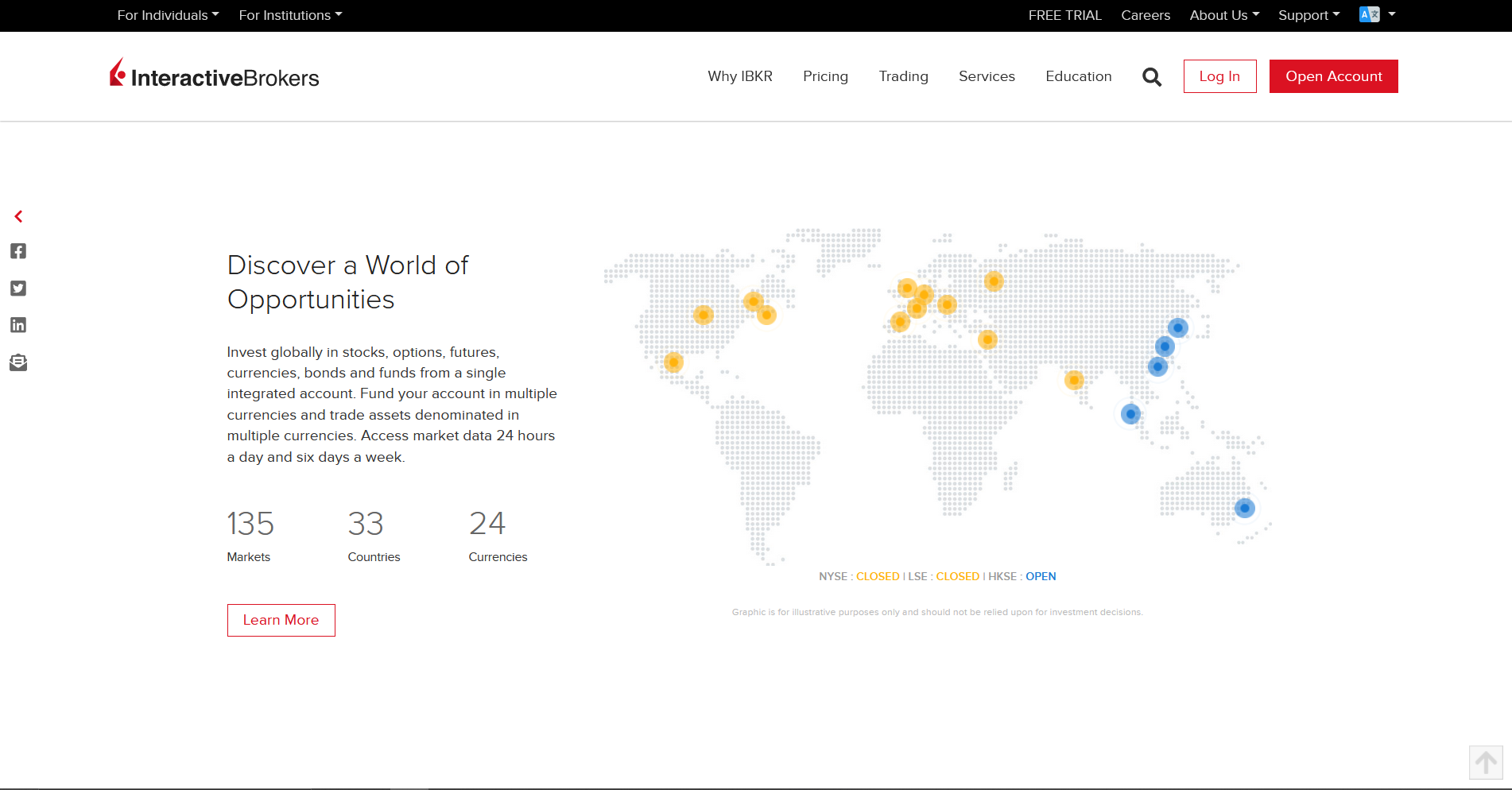Expand the Support dropdown

1308,15
